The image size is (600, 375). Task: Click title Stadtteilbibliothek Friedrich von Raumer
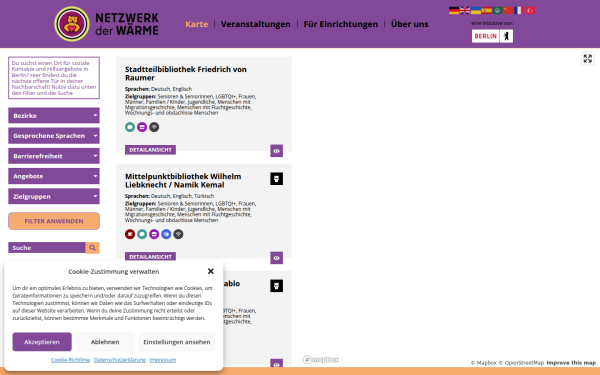click(x=186, y=73)
